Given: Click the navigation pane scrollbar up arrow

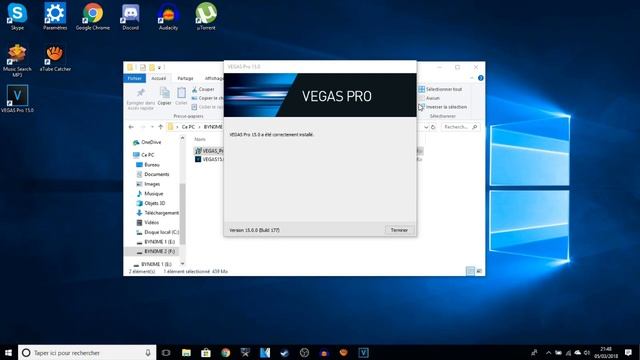Looking at the screenshot, I should click(182, 138).
